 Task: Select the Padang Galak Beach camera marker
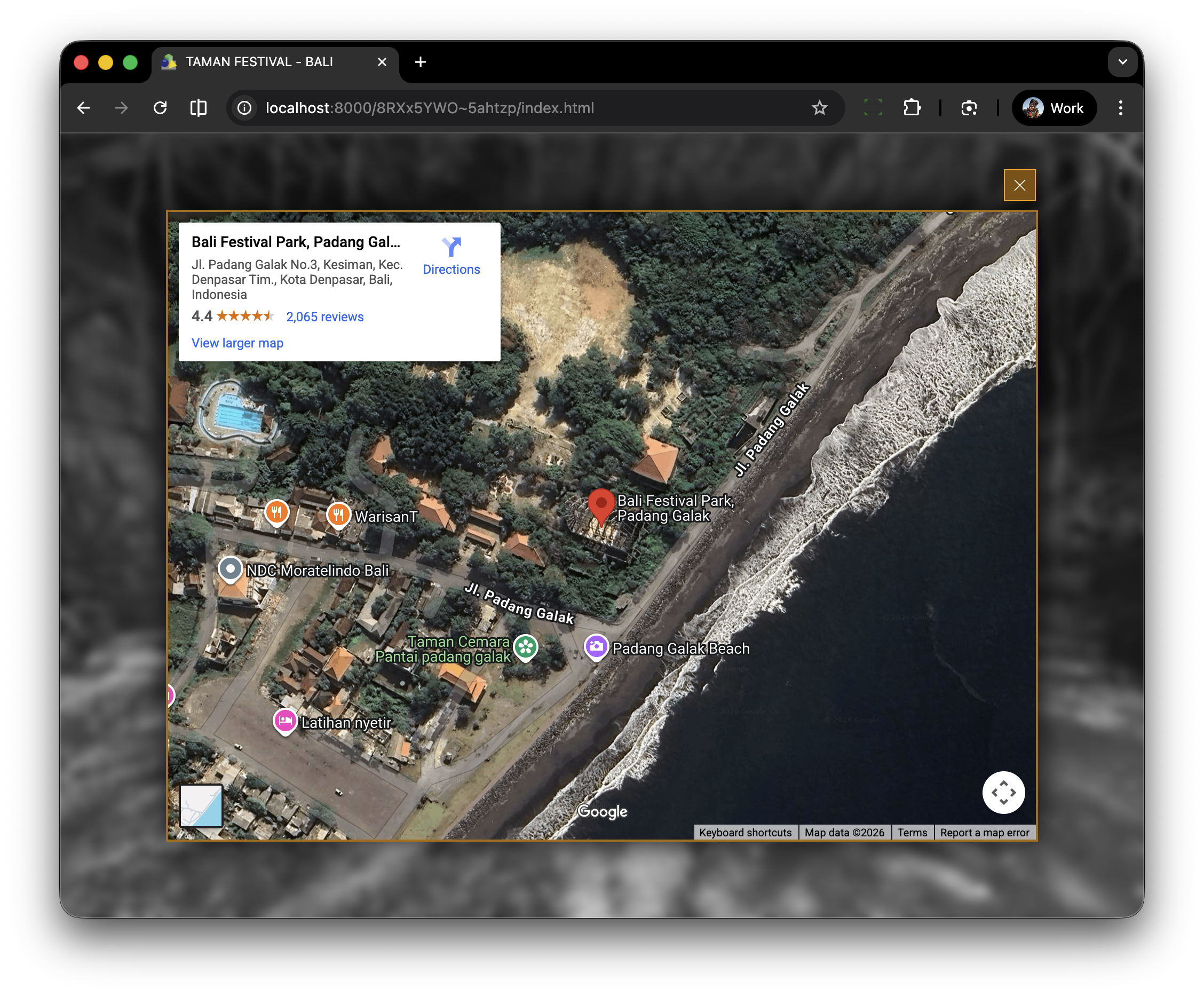tap(596, 646)
